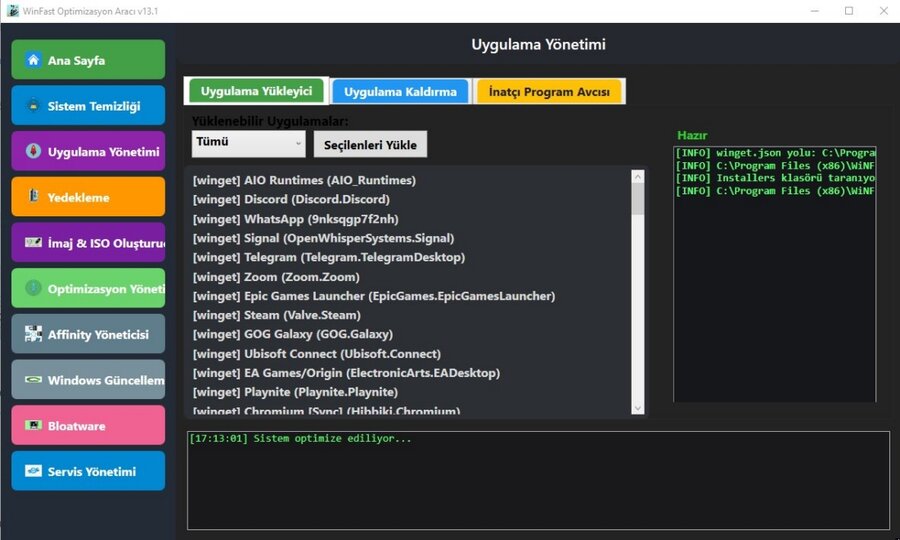900x540 pixels.
Task: Switch to Uygulama Yükleyici tab
Action: pos(257,91)
